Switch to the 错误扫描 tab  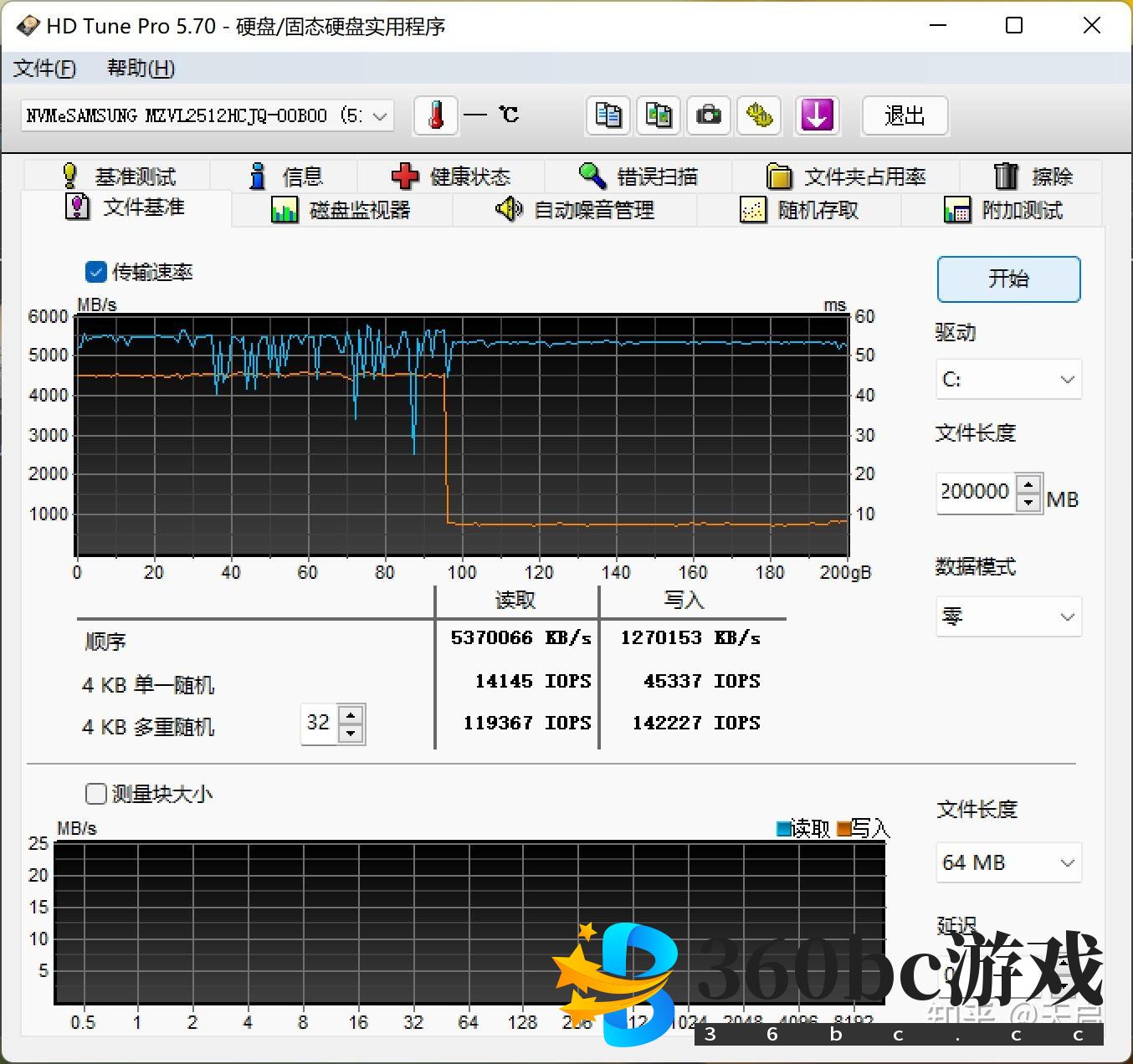click(x=638, y=176)
